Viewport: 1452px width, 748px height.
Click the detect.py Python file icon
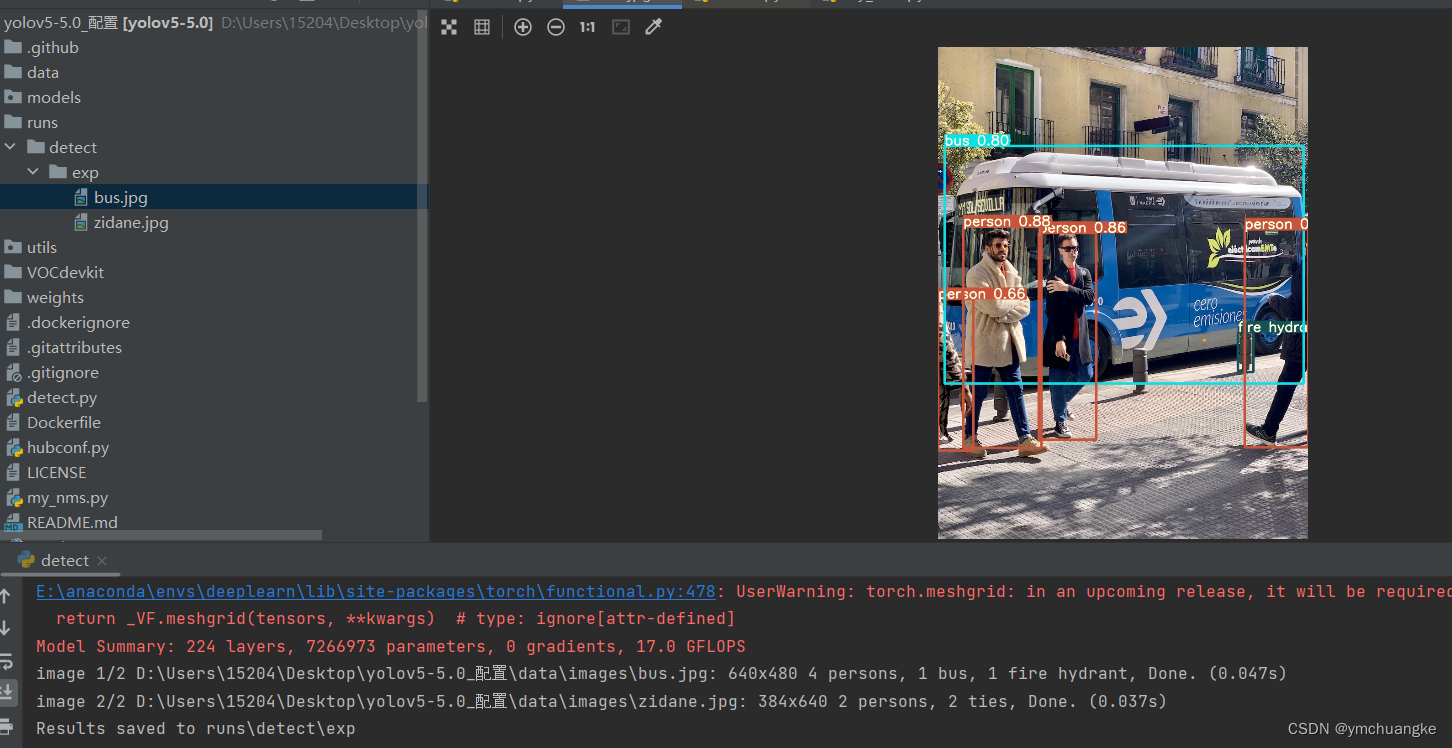pyautogui.click(x=13, y=398)
